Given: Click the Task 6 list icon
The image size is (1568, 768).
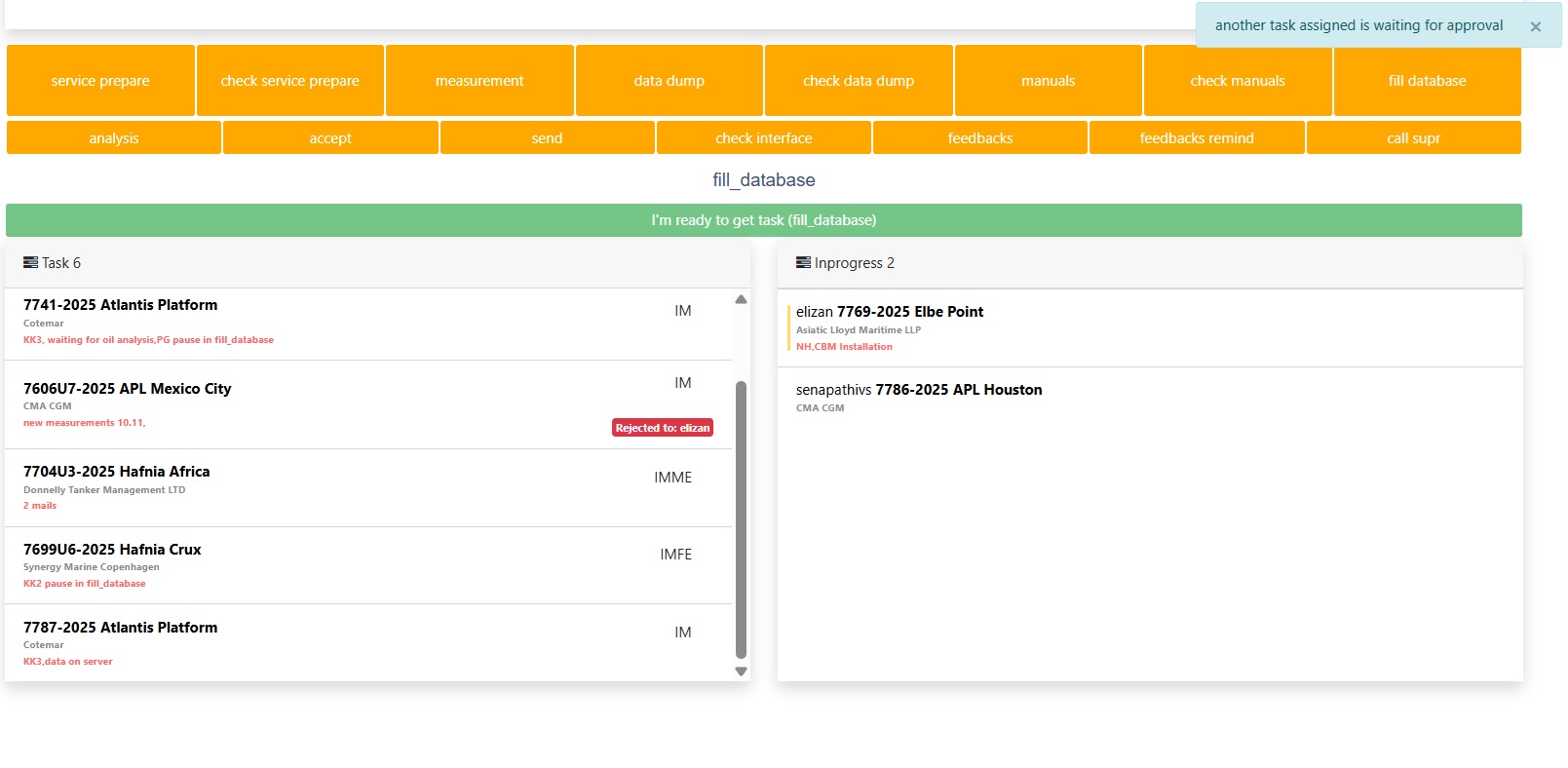Looking at the screenshot, I should [x=30, y=263].
